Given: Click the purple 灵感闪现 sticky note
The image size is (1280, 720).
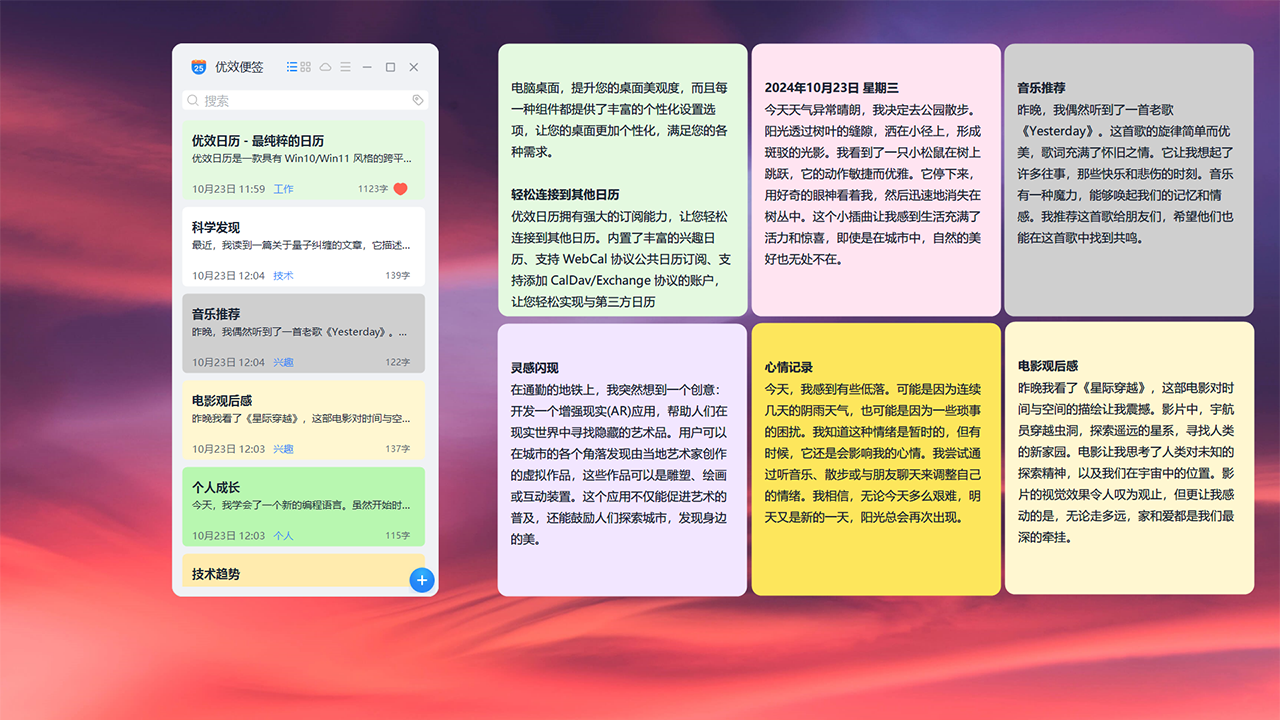Looking at the screenshot, I should tap(621, 458).
